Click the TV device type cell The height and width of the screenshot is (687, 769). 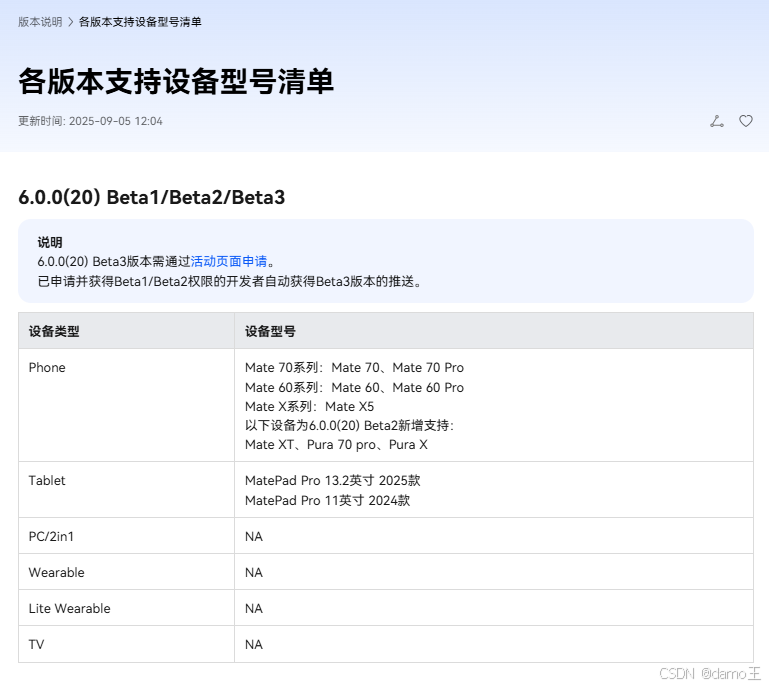point(126,644)
